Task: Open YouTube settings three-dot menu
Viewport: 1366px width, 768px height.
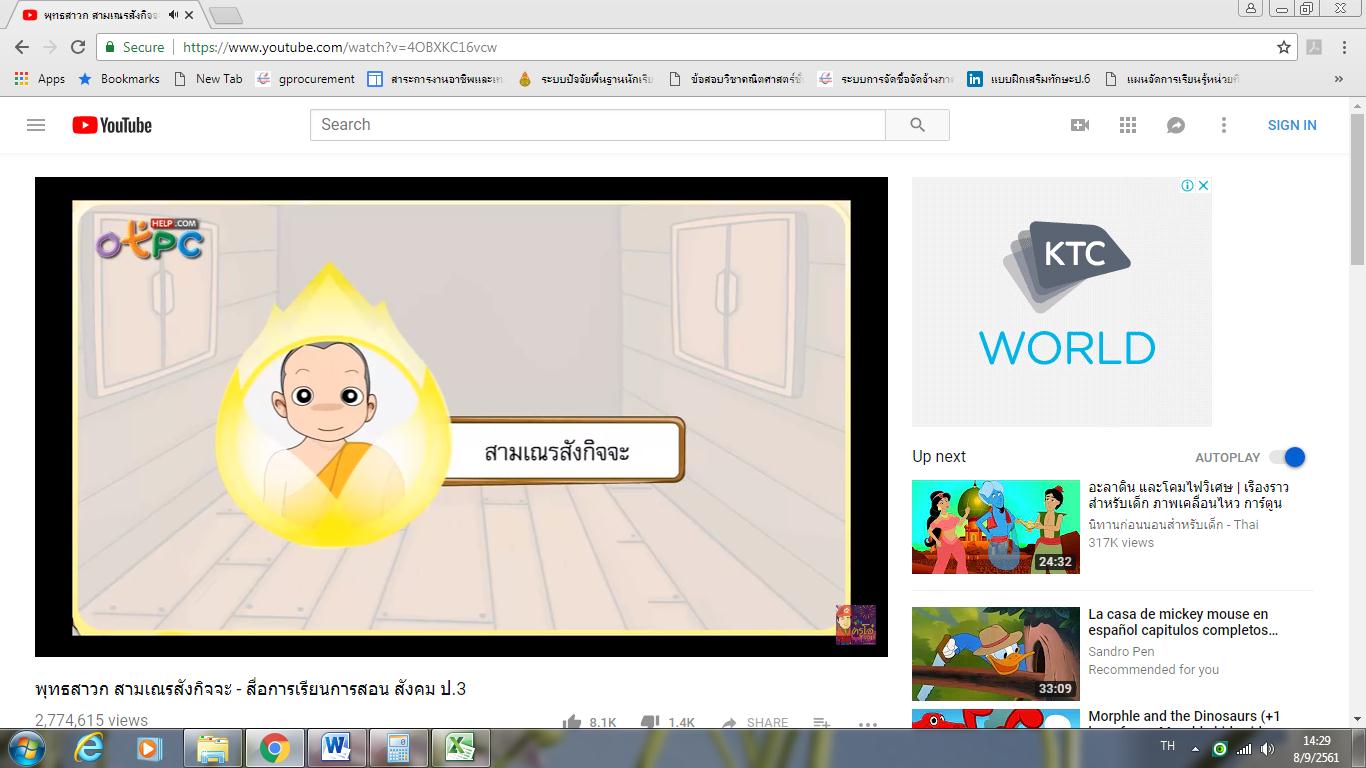Action: [1223, 125]
